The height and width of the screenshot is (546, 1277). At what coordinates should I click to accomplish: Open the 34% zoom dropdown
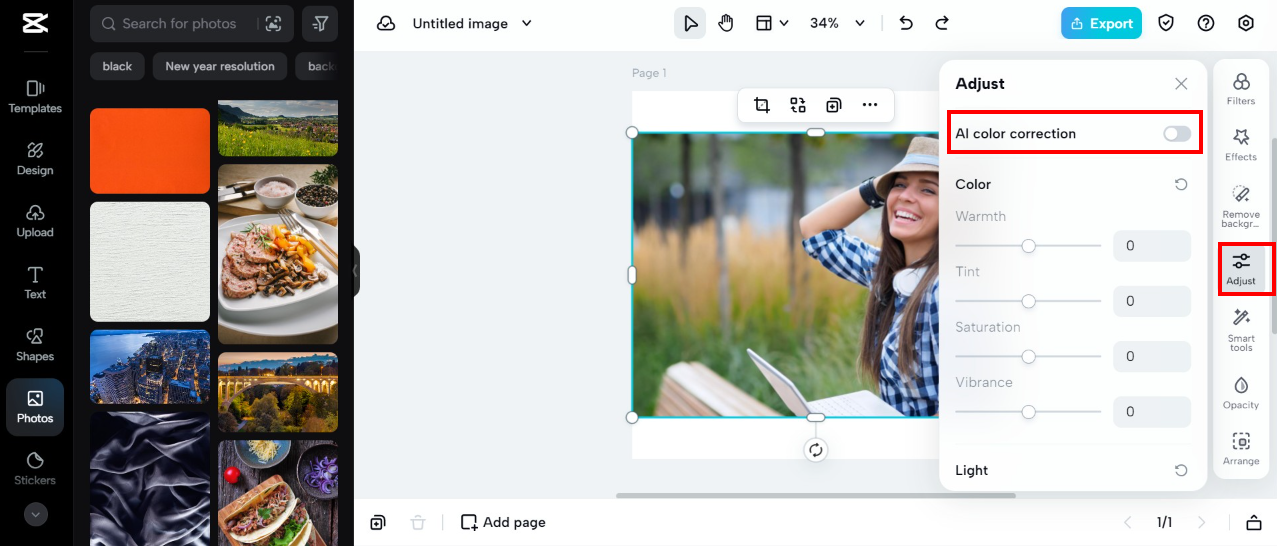point(837,23)
